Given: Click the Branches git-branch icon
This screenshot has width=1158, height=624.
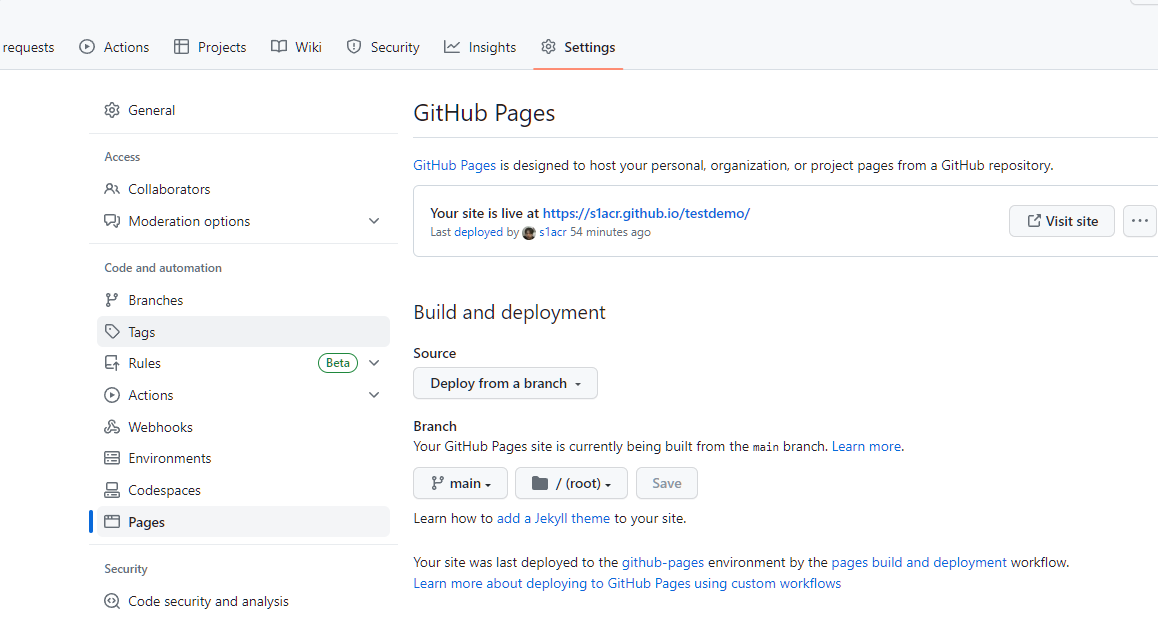Looking at the screenshot, I should click(x=112, y=300).
